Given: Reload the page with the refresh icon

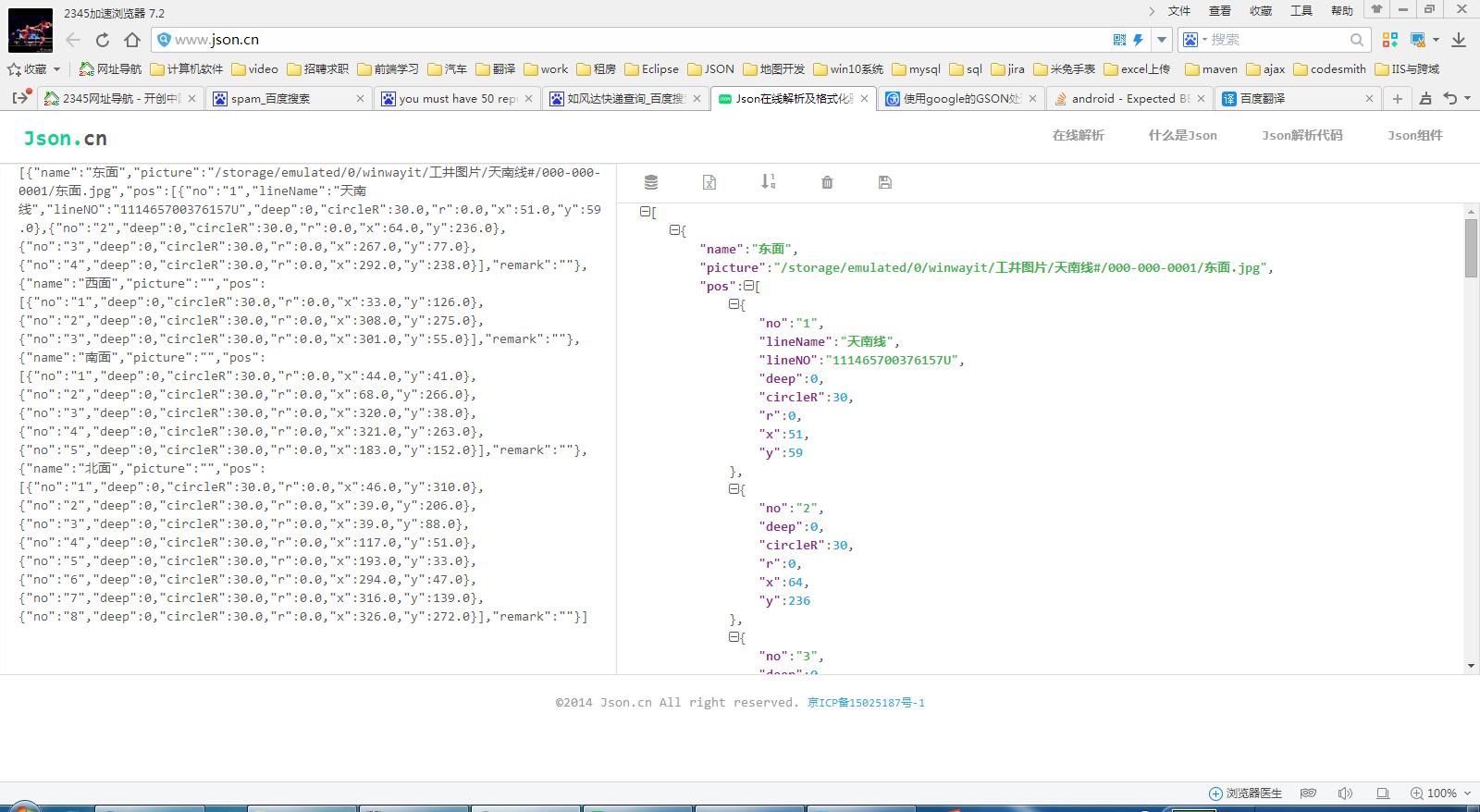Looking at the screenshot, I should [103, 40].
